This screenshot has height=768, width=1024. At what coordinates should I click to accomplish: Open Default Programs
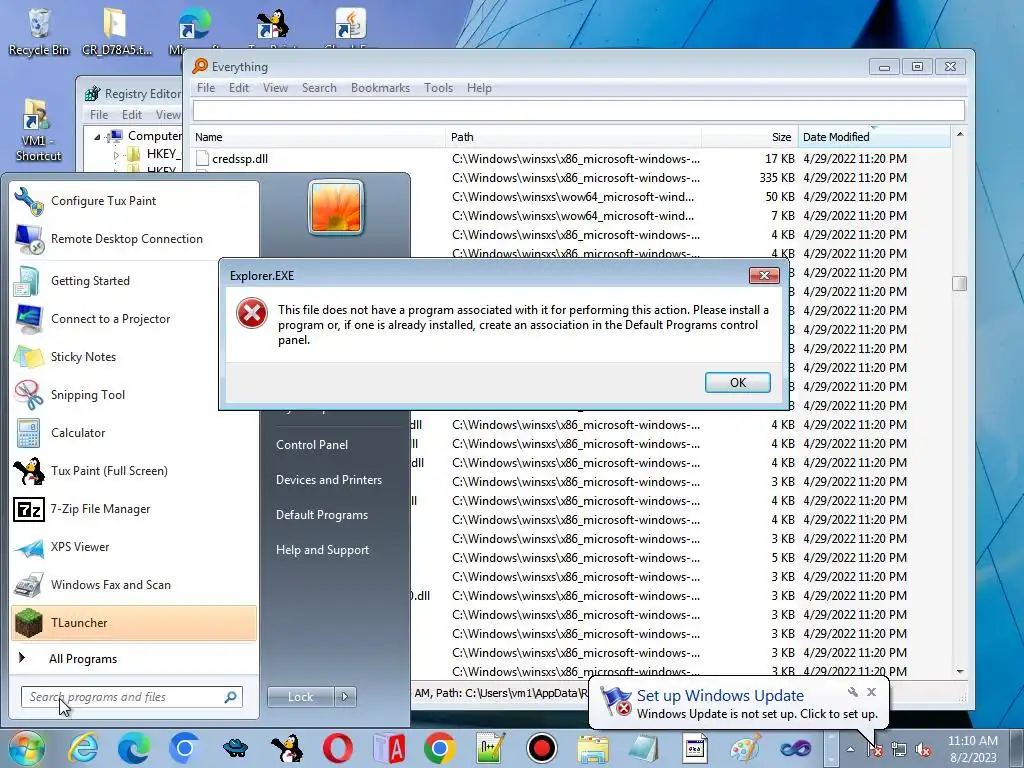pyautogui.click(x=322, y=515)
